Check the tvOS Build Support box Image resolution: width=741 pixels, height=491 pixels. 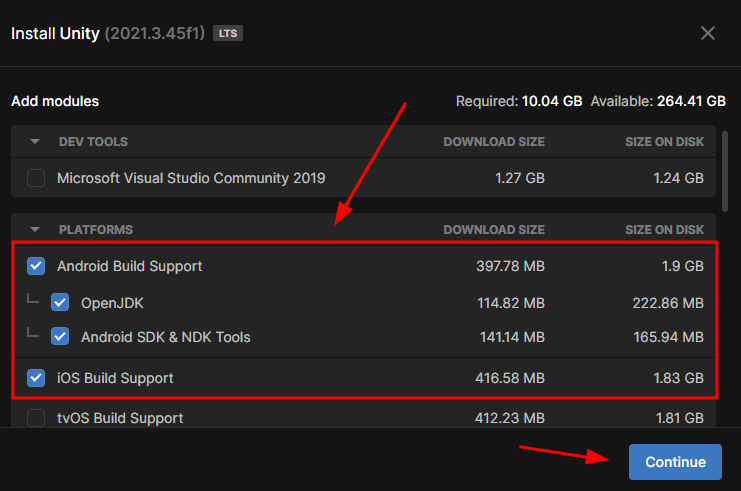[x=36, y=418]
